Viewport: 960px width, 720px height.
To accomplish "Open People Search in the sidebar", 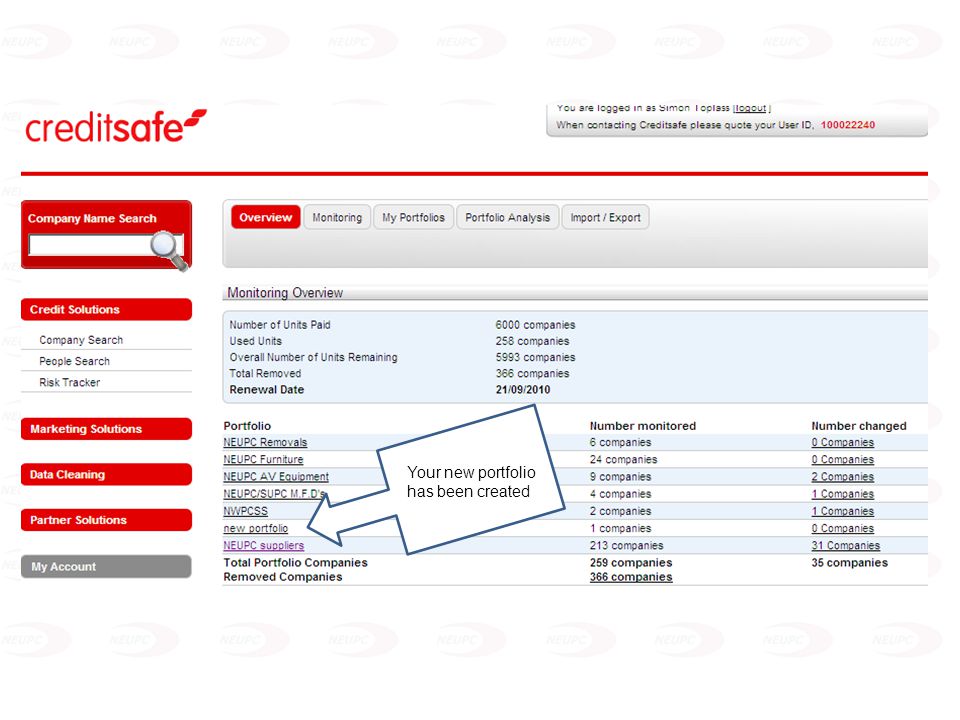I will (75, 361).
